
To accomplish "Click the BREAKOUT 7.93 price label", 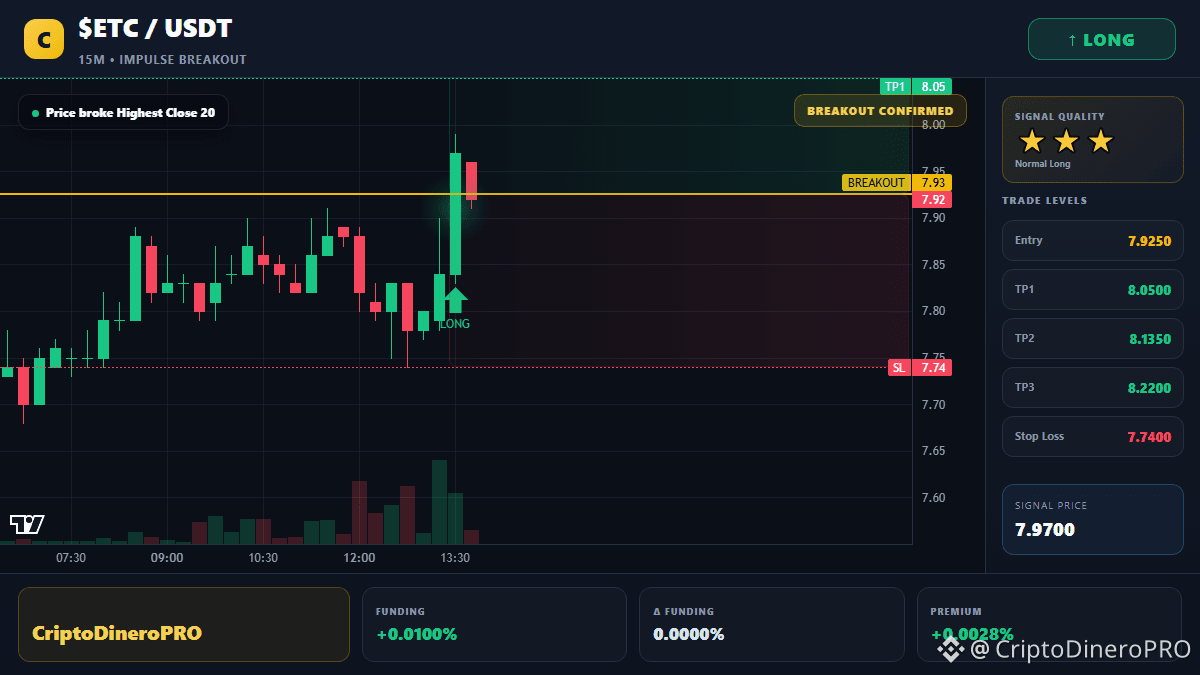I will tap(897, 183).
